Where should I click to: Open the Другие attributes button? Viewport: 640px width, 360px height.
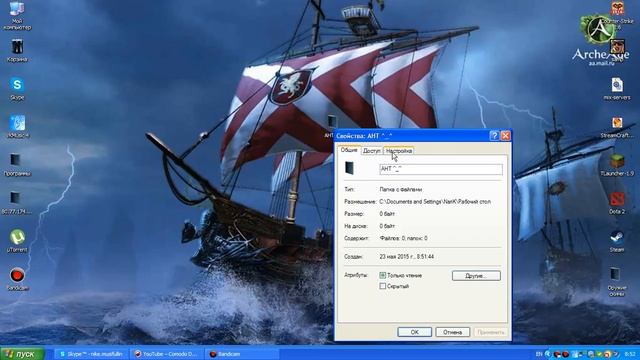pyautogui.click(x=476, y=276)
